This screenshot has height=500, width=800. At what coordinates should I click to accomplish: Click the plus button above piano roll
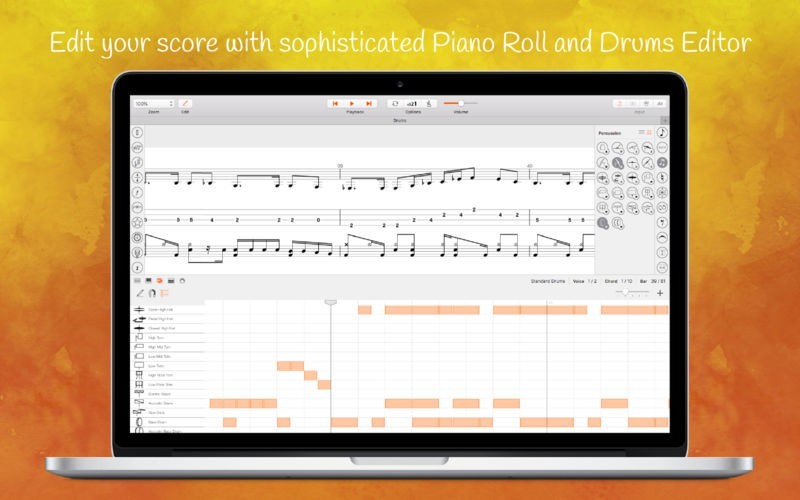(x=660, y=294)
